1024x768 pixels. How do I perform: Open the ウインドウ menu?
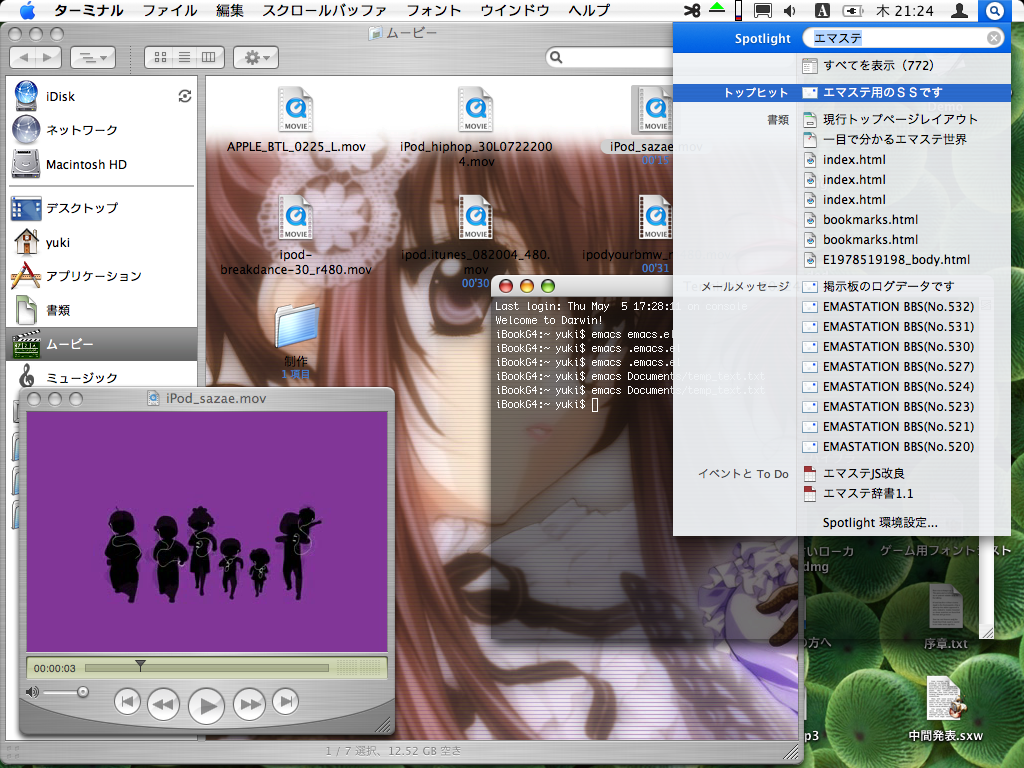click(x=515, y=10)
